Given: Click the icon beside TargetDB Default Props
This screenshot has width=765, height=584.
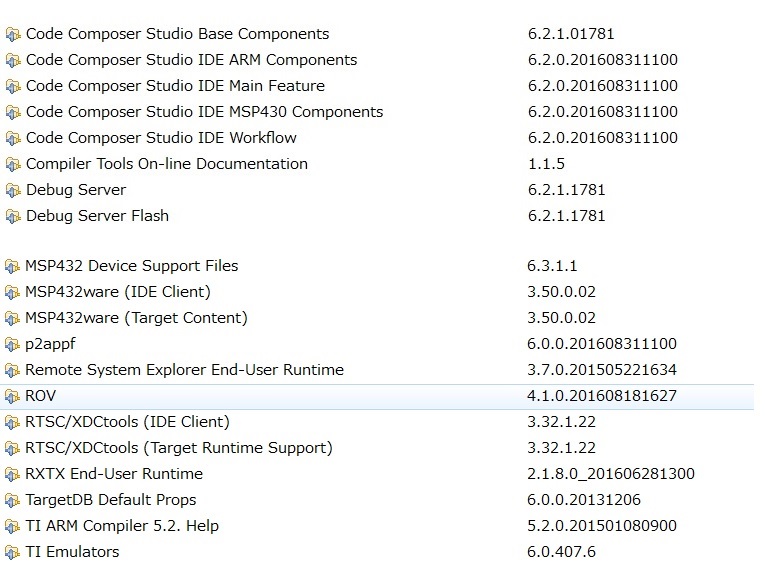Looking at the screenshot, I should click(x=12, y=500).
